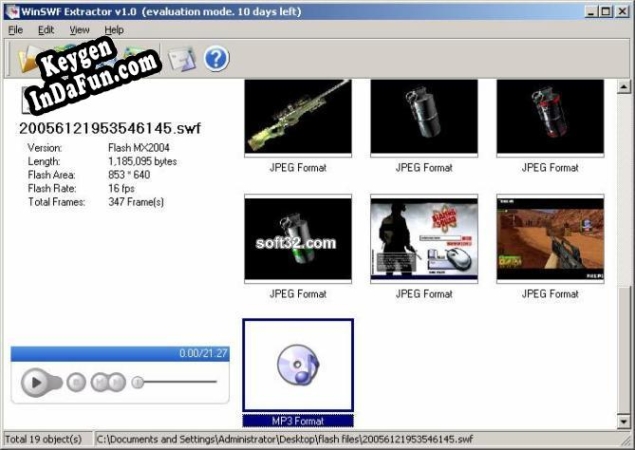Select the green grenade JPEG thumbnail
This screenshot has width=635, height=450.
click(x=298, y=239)
